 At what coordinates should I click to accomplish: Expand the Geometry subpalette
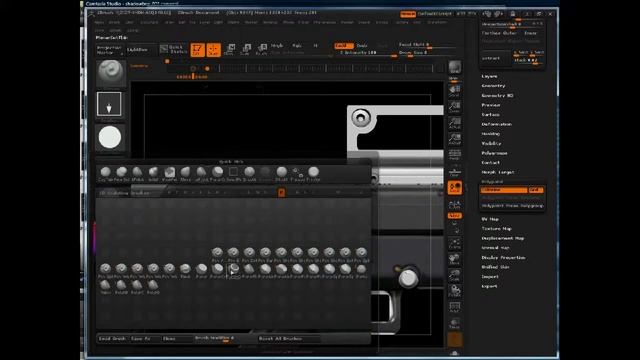coord(493,86)
